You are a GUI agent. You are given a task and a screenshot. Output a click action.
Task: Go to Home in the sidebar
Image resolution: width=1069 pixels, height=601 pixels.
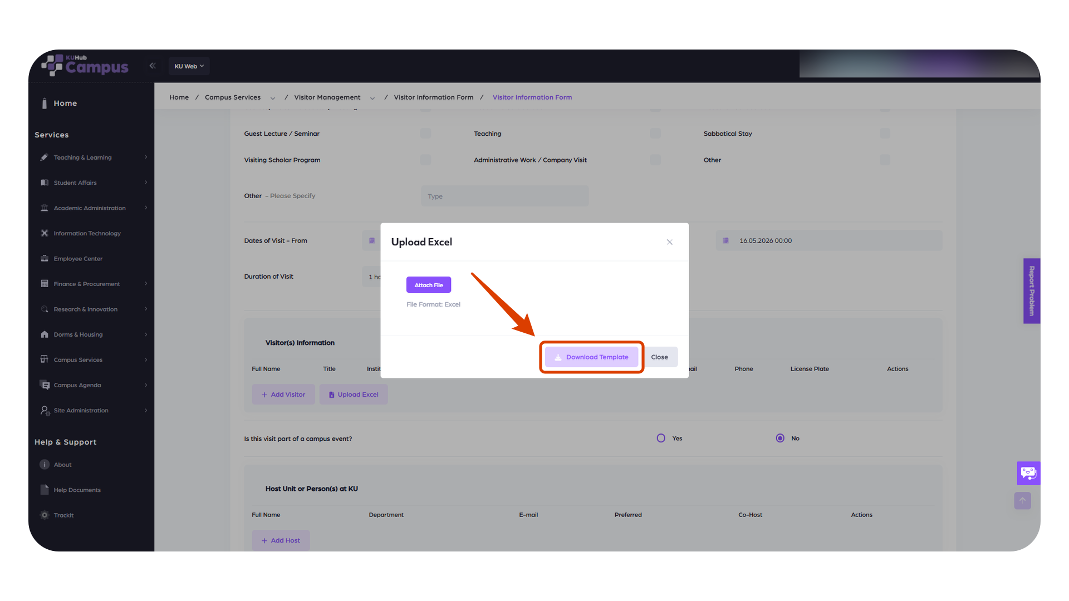tap(65, 104)
